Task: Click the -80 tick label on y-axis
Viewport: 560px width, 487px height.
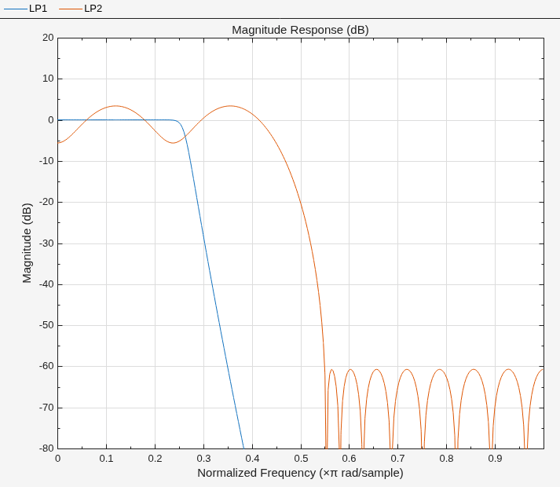Action: [x=46, y=448]
